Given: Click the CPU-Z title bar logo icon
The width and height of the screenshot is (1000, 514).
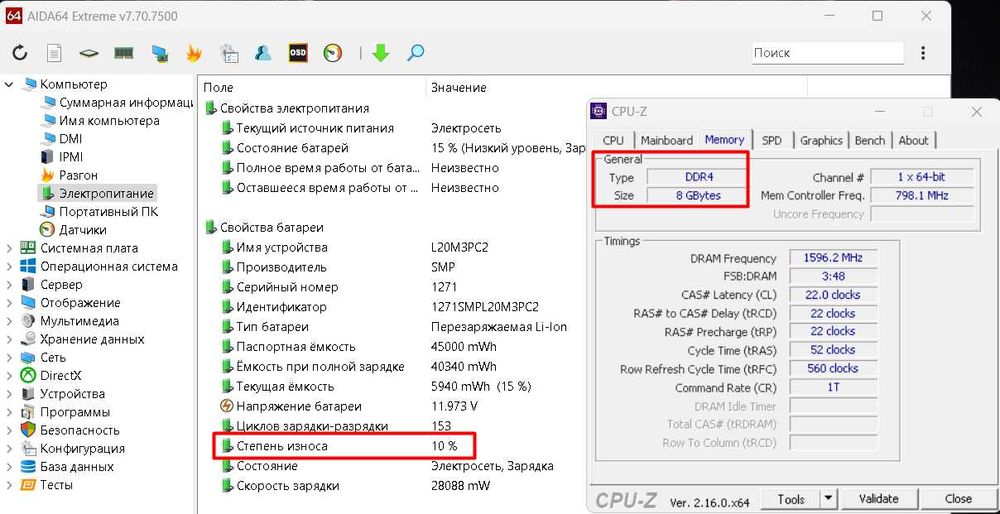Looking at the screenshot, I should pyautogui.click(x=599, y=112).
